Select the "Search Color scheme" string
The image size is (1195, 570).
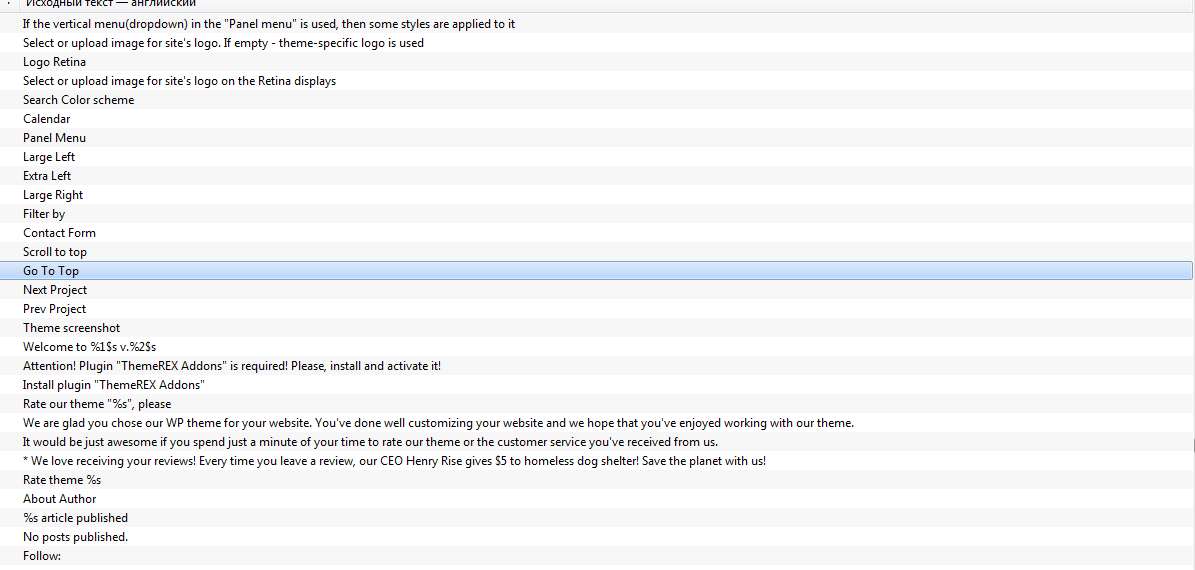(x=597, y=100)
